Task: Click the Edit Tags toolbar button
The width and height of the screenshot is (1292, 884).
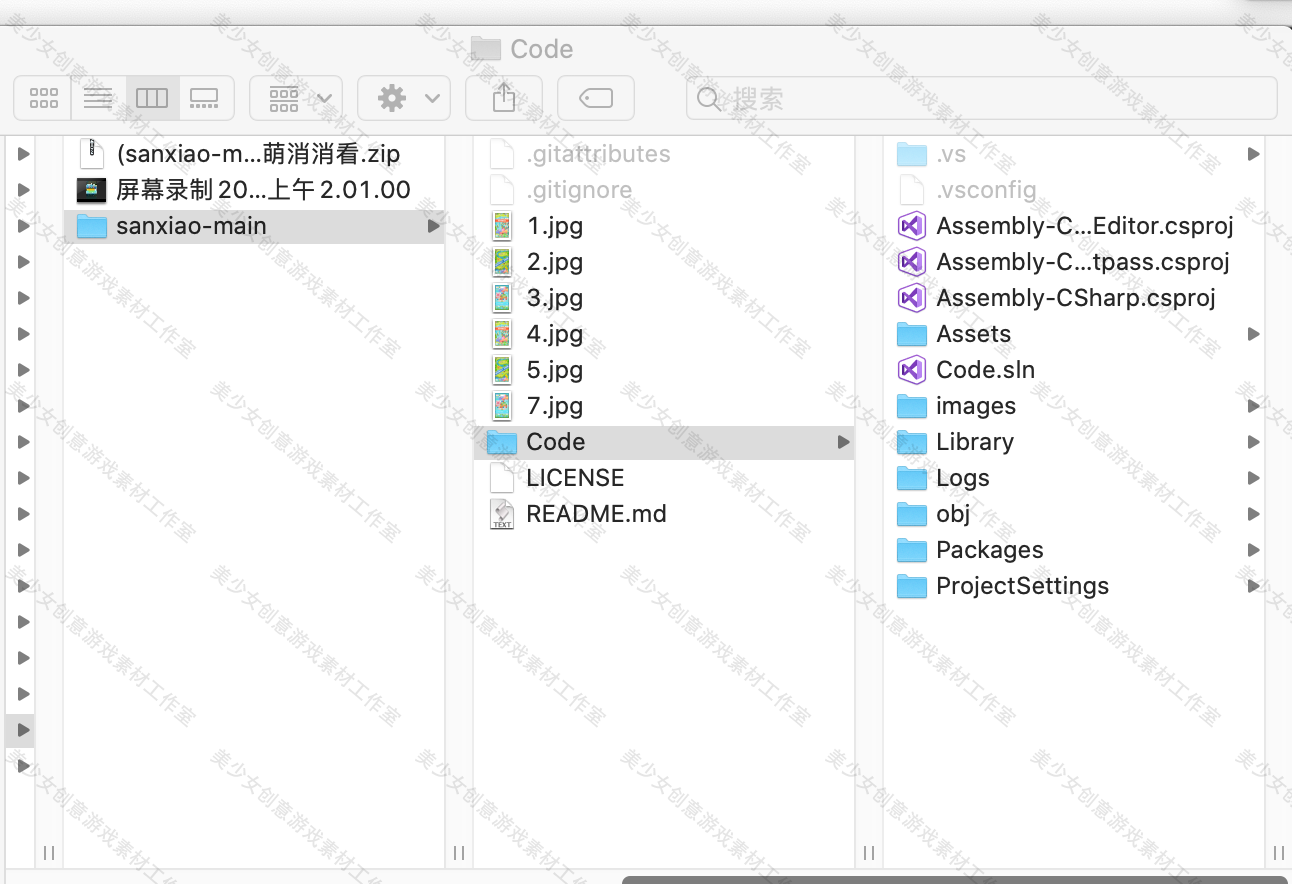Action: 596,98
